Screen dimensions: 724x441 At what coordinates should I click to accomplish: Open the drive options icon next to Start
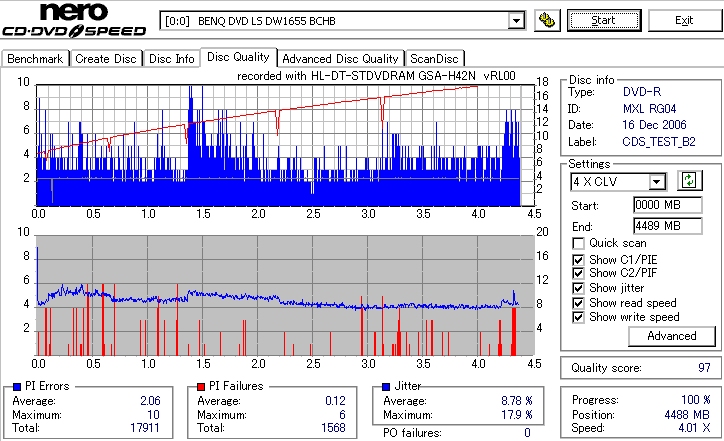pyautogui.click(x=547, y=20)
